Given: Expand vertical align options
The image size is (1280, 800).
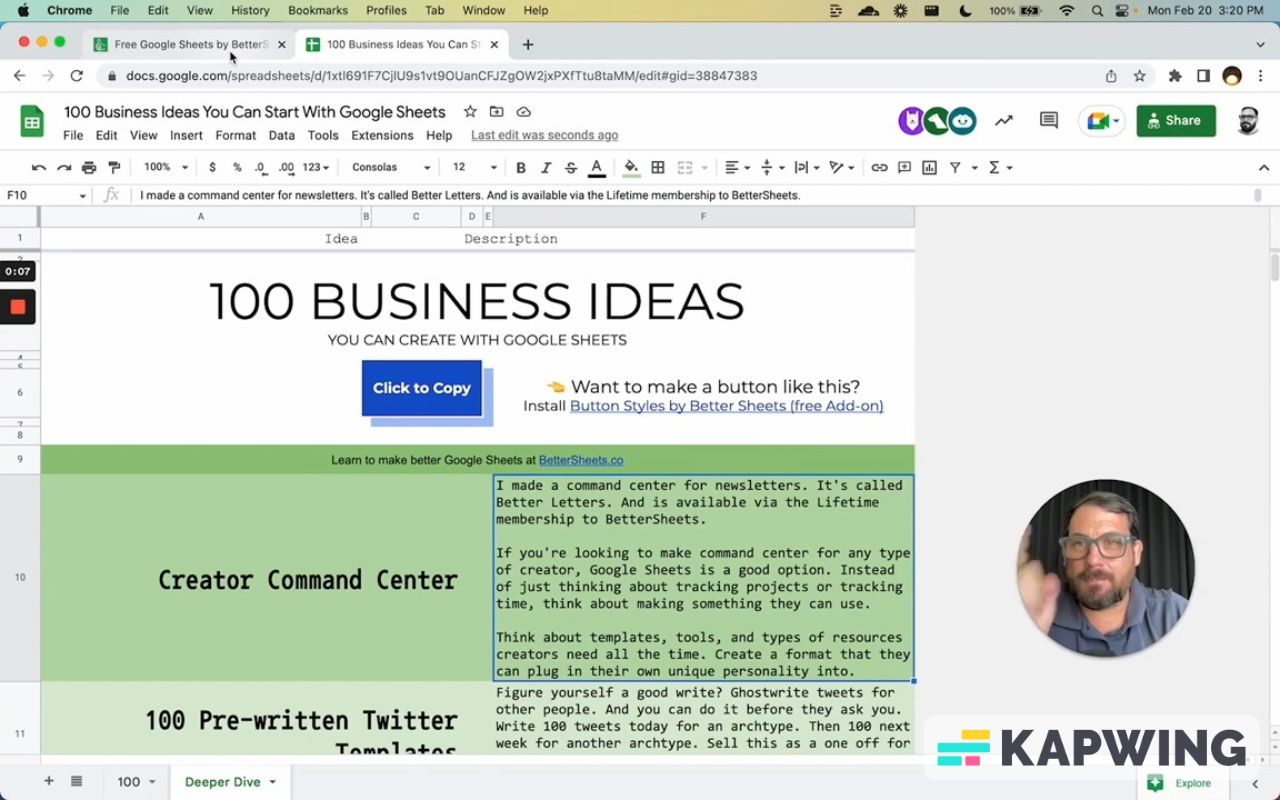Looking at the screenshot, I should click(x=773, y=168).
